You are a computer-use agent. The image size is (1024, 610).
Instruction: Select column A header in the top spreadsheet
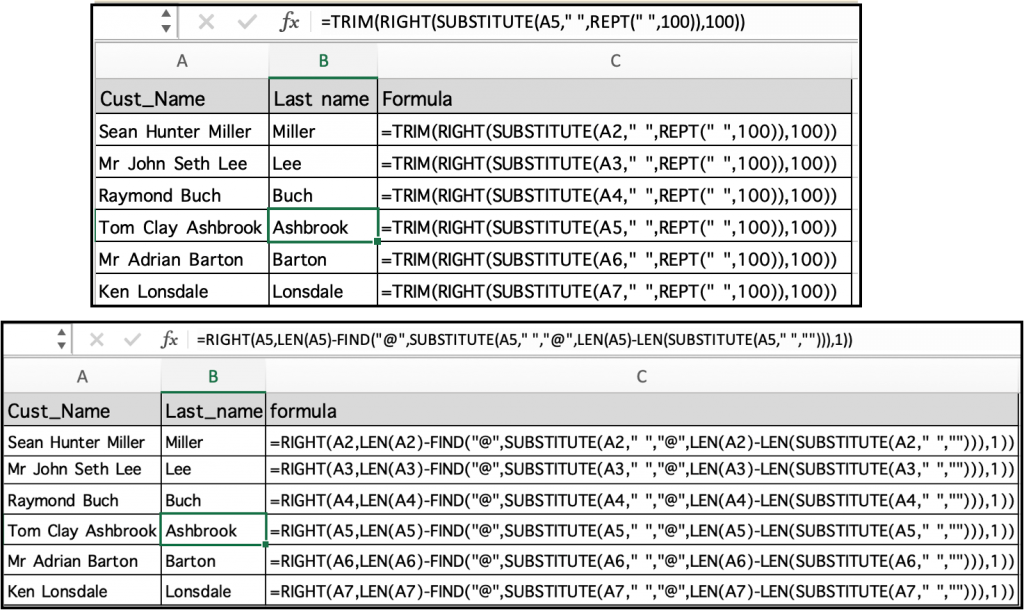(182, 61)
